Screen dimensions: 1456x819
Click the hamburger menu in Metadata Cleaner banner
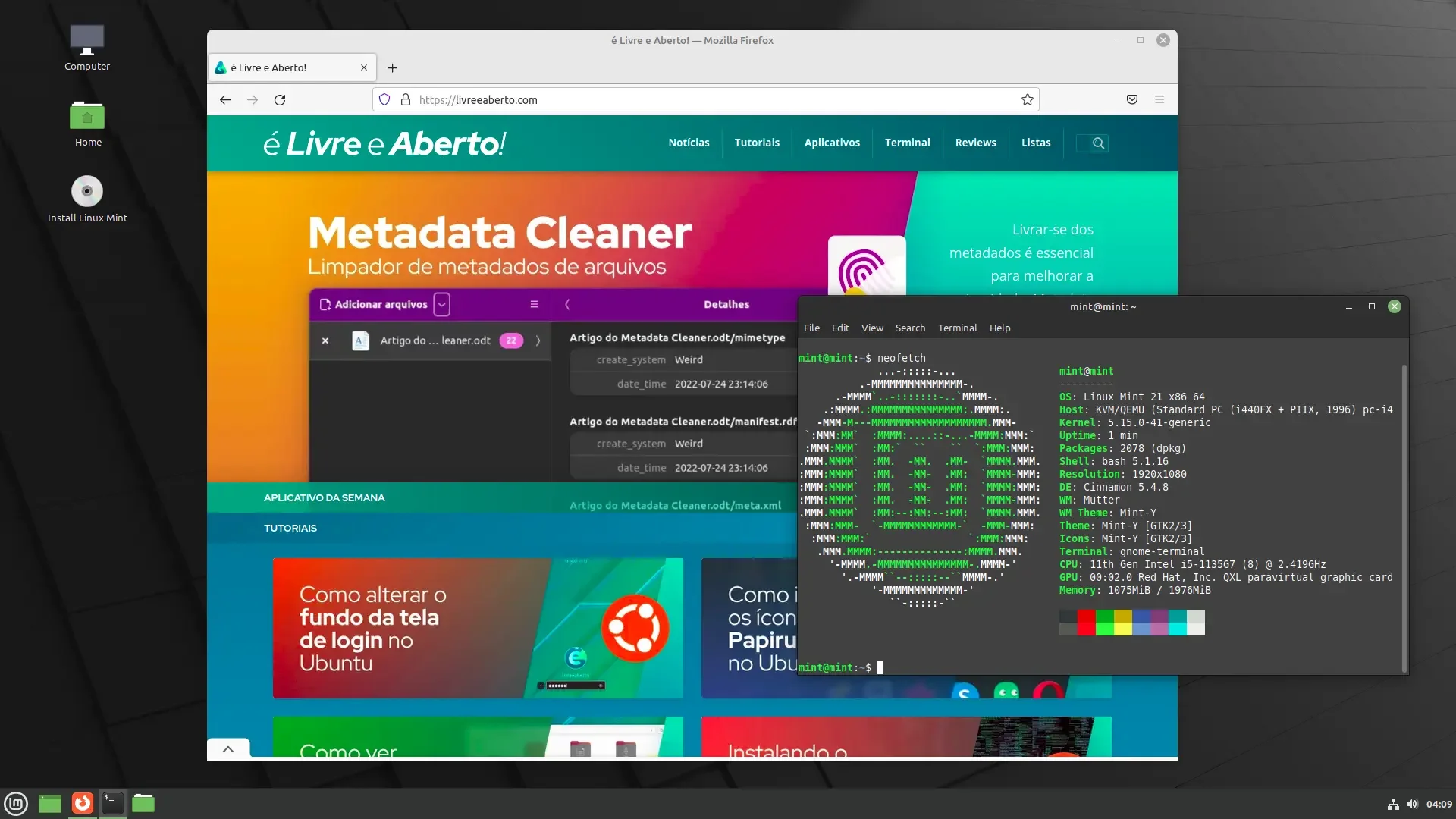click(x=534, y=304)
